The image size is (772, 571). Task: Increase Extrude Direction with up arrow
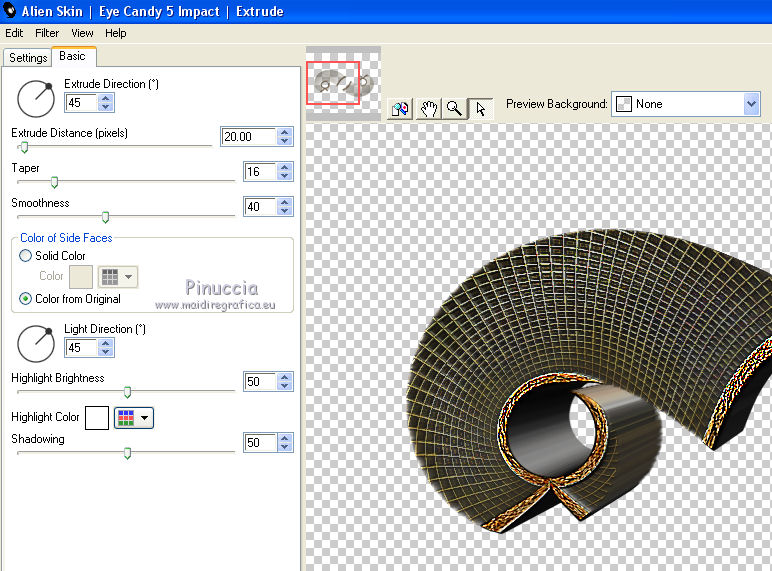point(105,98)
